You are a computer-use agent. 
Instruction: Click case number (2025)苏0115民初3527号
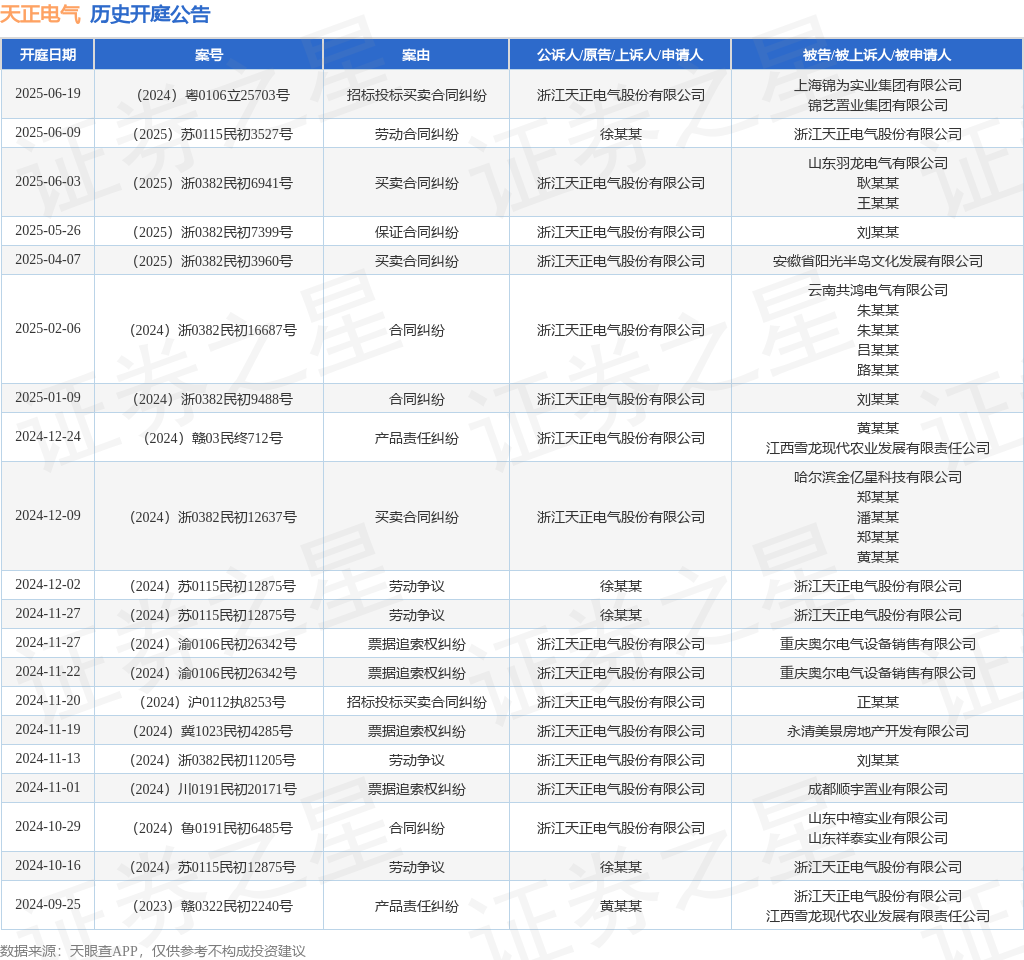coord(209,134)
